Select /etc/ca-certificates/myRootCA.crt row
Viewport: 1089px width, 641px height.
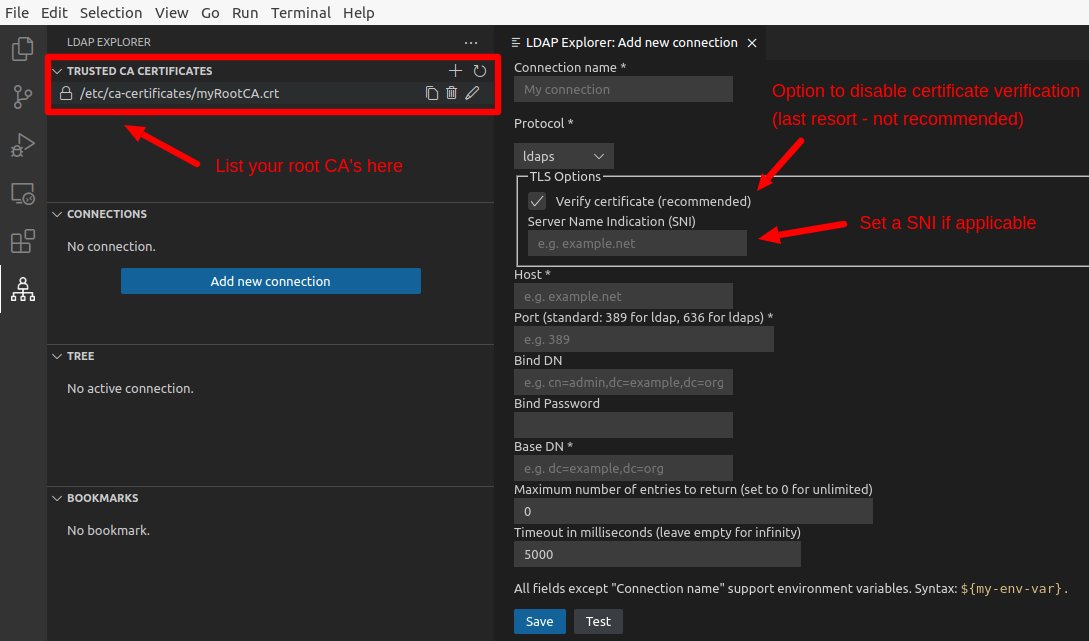click(x=272, y=93)
